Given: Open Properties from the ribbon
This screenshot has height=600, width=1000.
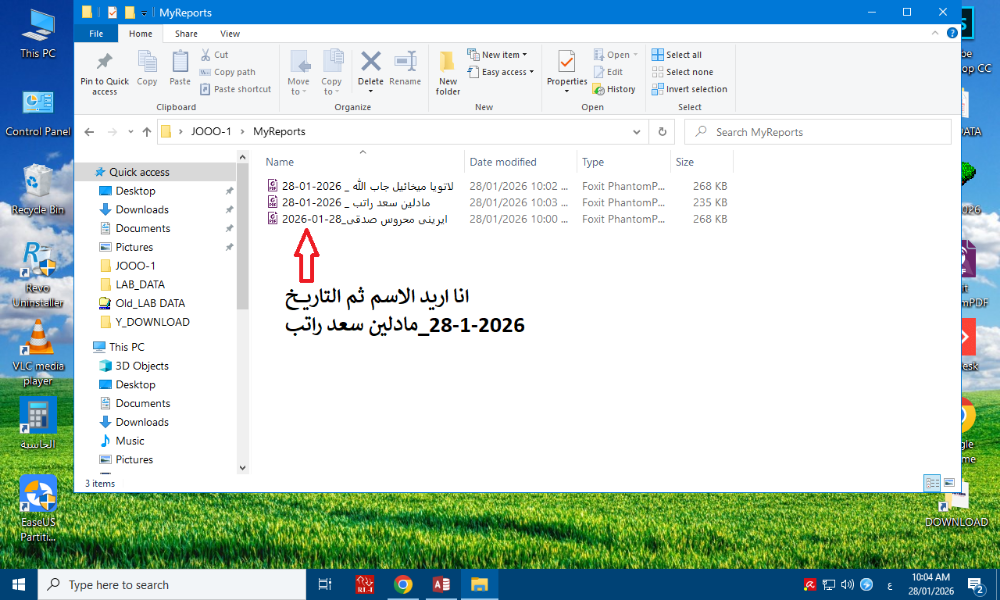Looking at the screenshot, I should click(x=566, y=67).
